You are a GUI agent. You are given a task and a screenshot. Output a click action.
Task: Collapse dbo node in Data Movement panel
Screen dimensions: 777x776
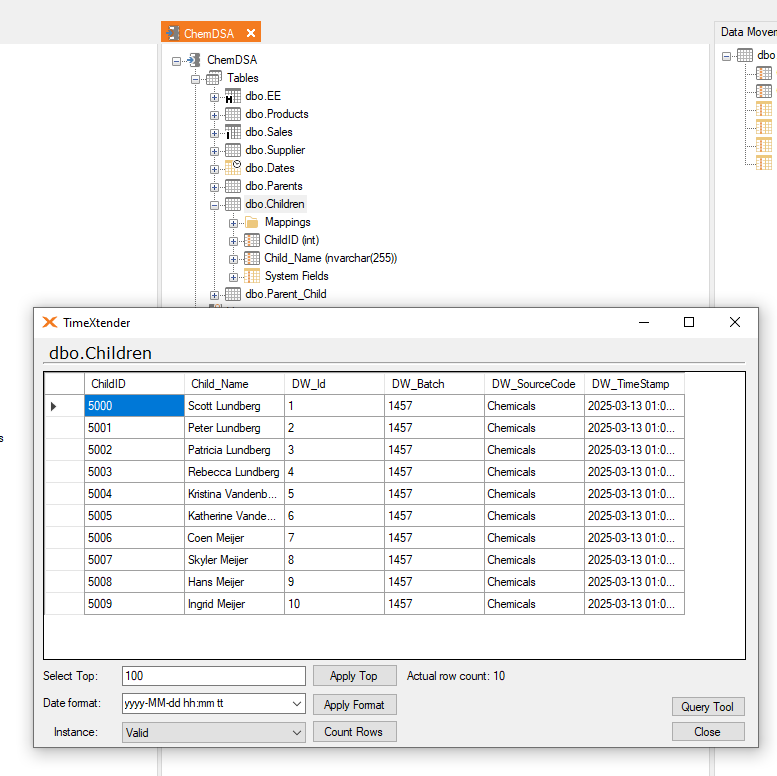[x=726, y=56]
